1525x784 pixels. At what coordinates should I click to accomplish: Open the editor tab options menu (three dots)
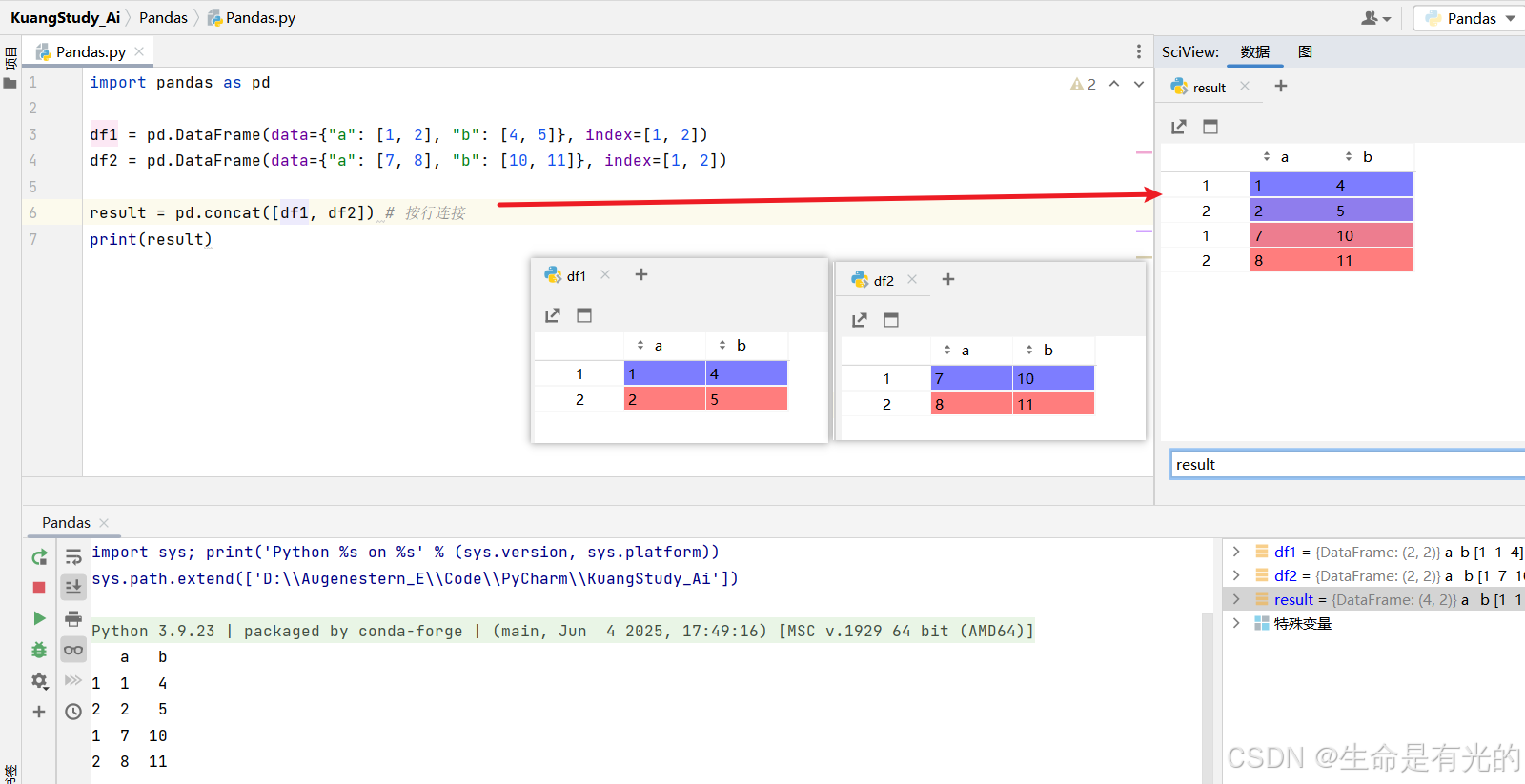point(1138,51)
